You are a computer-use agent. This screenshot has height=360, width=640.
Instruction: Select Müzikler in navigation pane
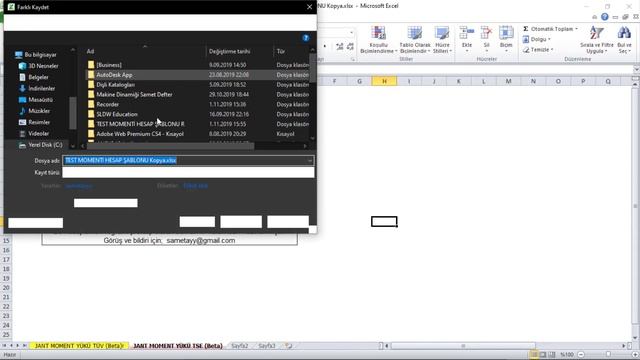[34, 111]
